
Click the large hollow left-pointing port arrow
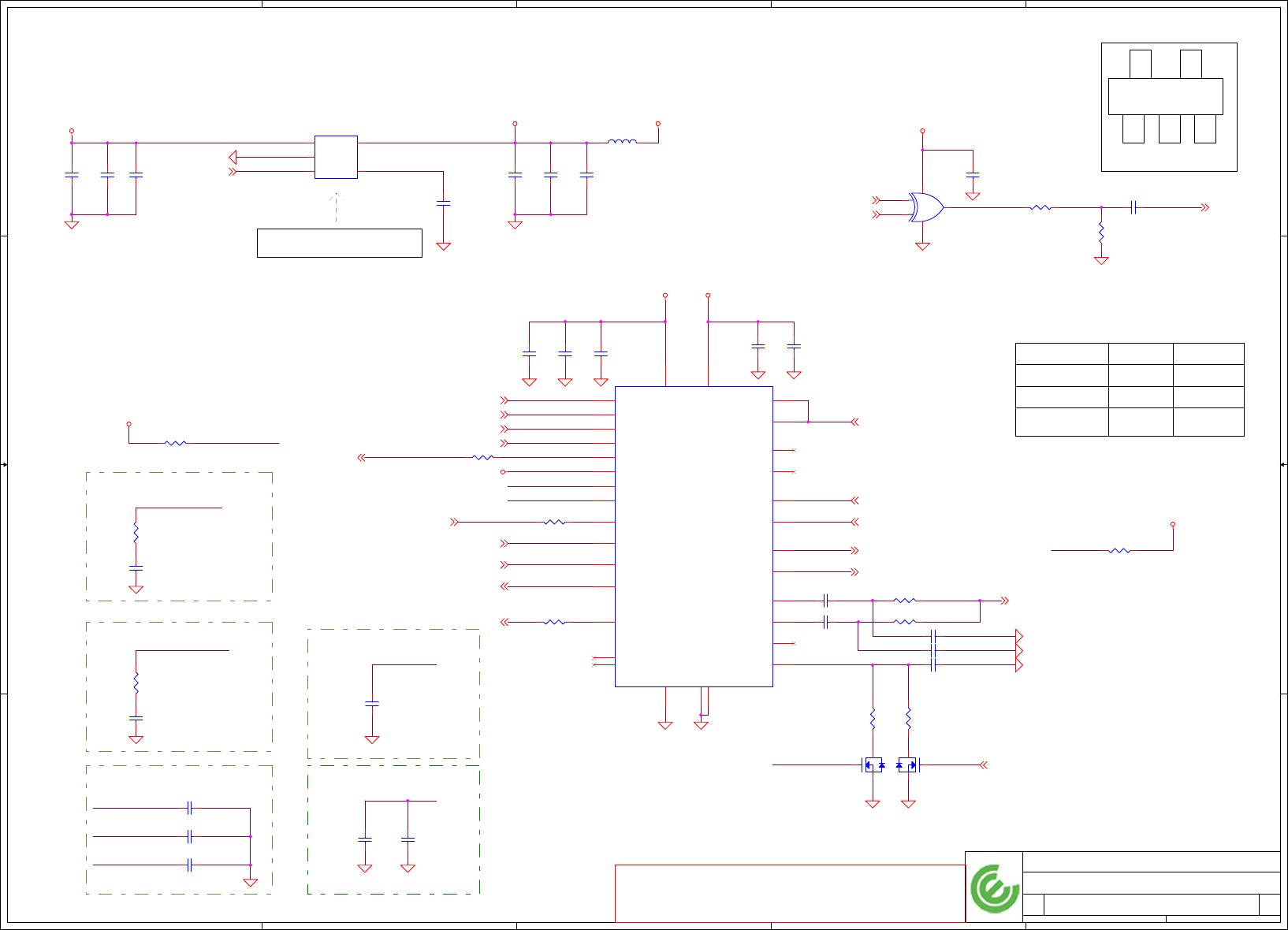click(233, 158)
